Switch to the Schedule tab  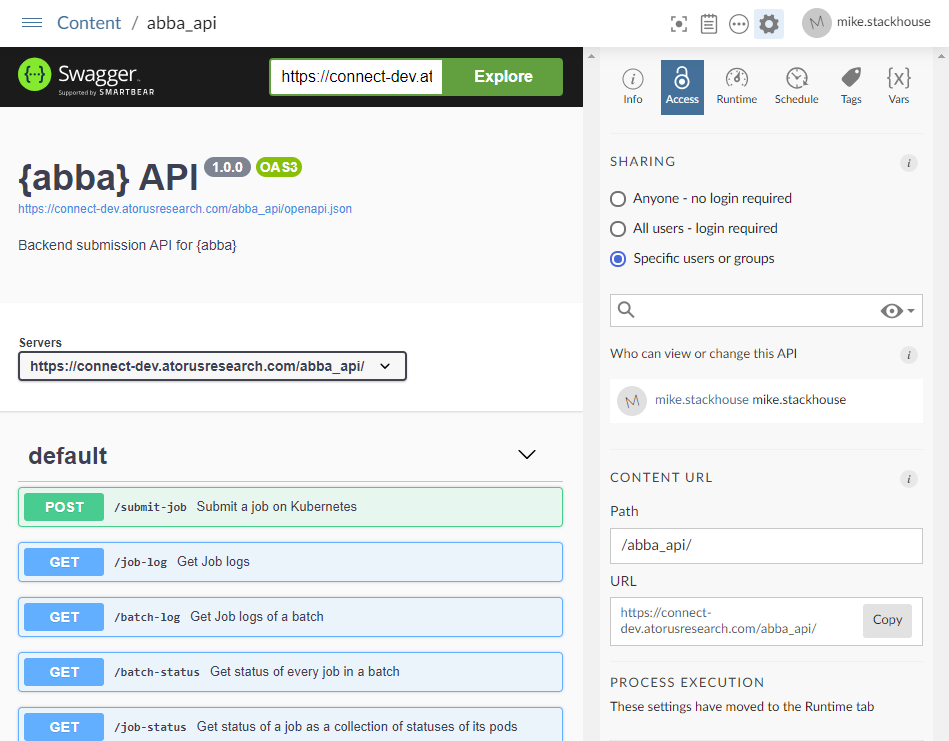coord(796,87)
